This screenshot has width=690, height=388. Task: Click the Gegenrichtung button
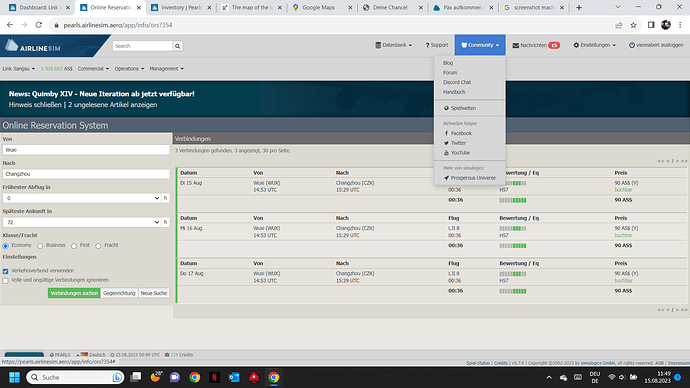tap(119, 293)
